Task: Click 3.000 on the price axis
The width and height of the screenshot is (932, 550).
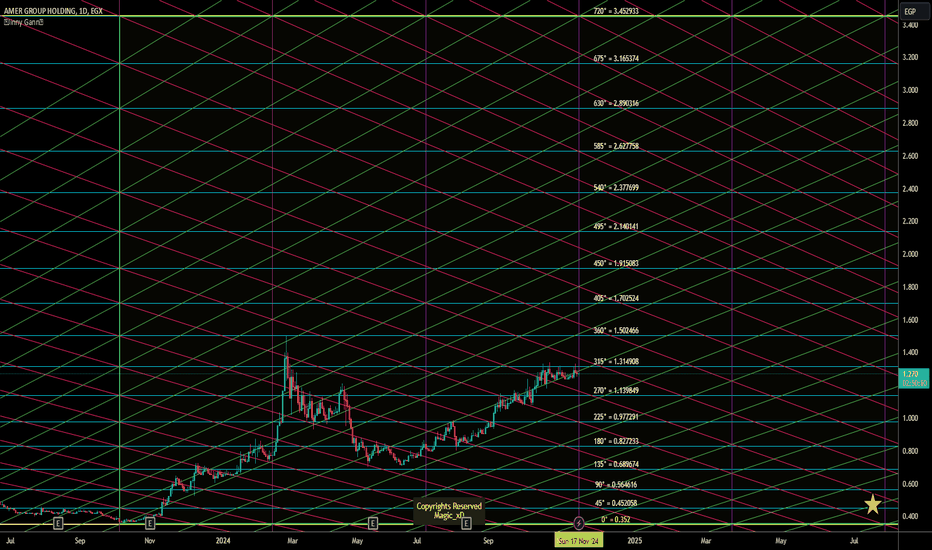Action: pyautogui.click(x=910, y=90)
